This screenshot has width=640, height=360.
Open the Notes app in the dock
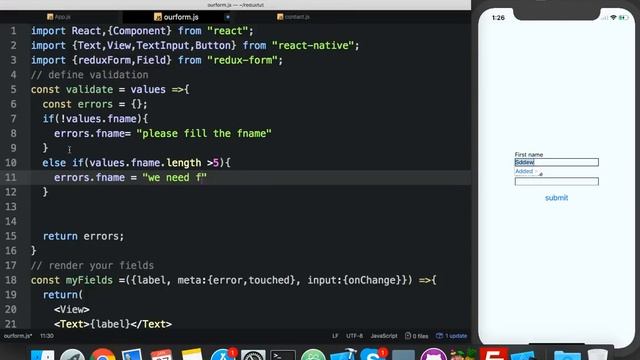[x=192, y=354]
